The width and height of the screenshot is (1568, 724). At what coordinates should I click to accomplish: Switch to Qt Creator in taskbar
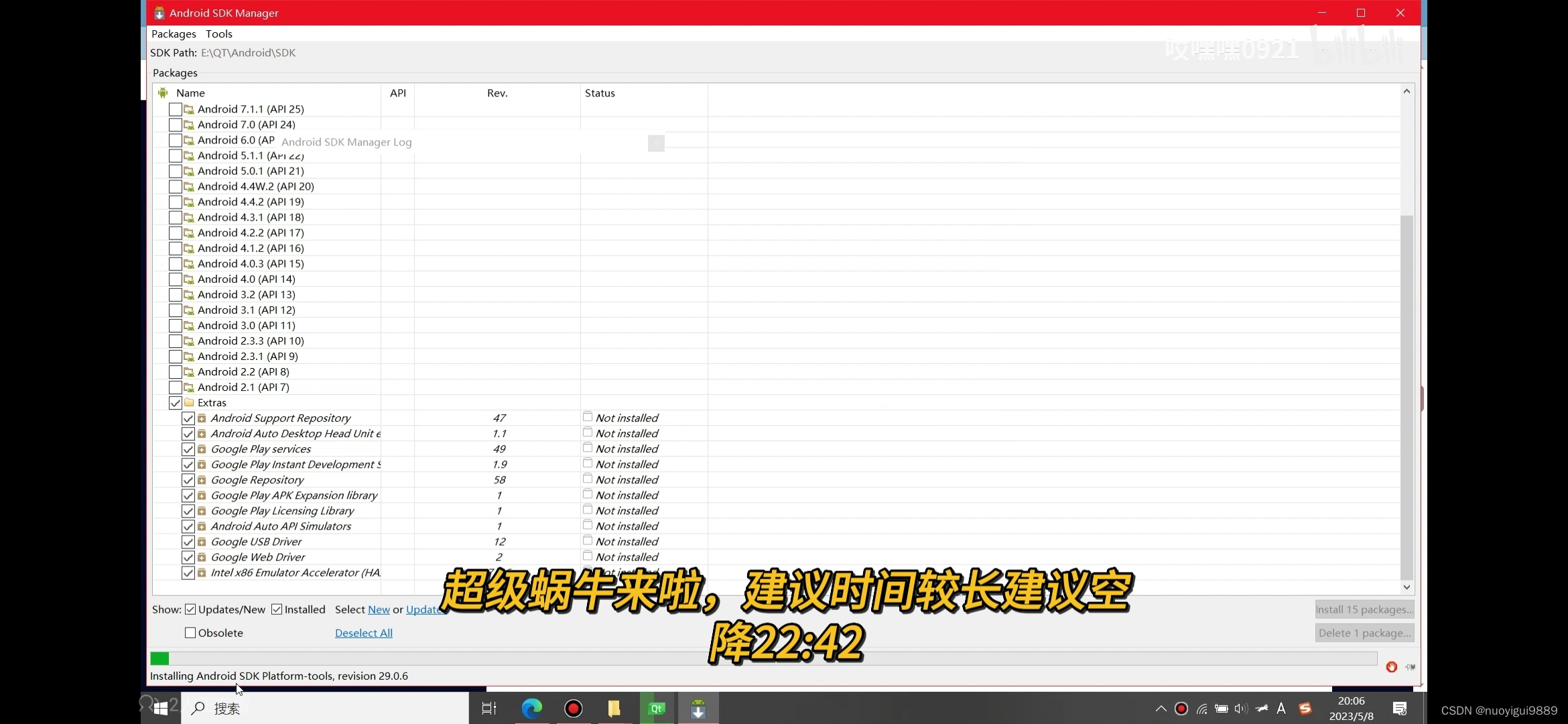point(657,709)
